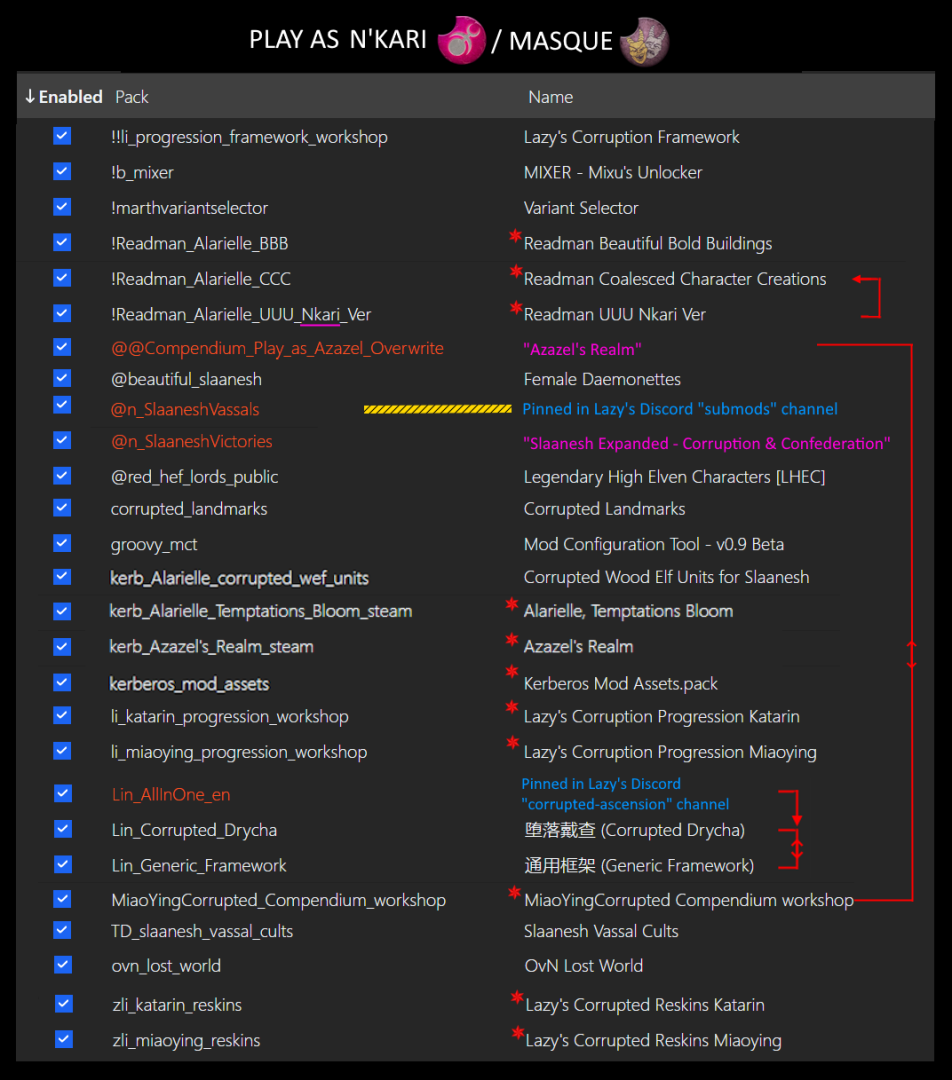Select the @n_SlaaneshVictories pack name

[192, 442]
